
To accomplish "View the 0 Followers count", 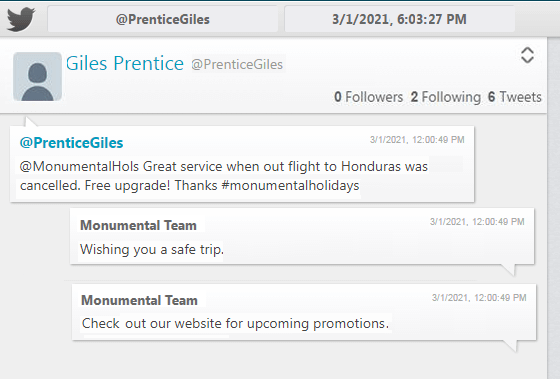I will point(368,97).
